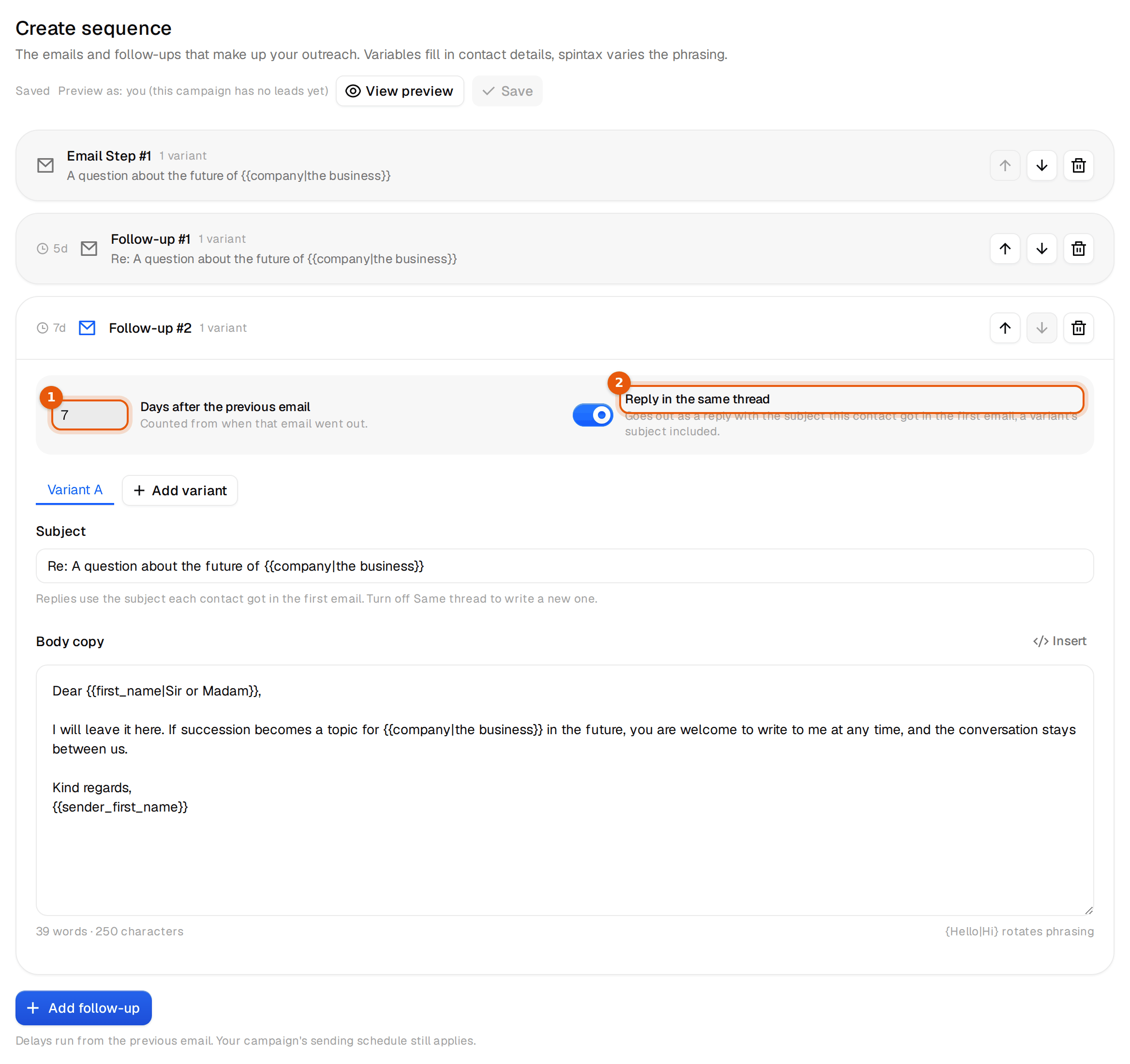This screenshot has height=1064, width=1130.
Task: Delete Follow-up #1 with trash icon
Action: click(1078, 249)
